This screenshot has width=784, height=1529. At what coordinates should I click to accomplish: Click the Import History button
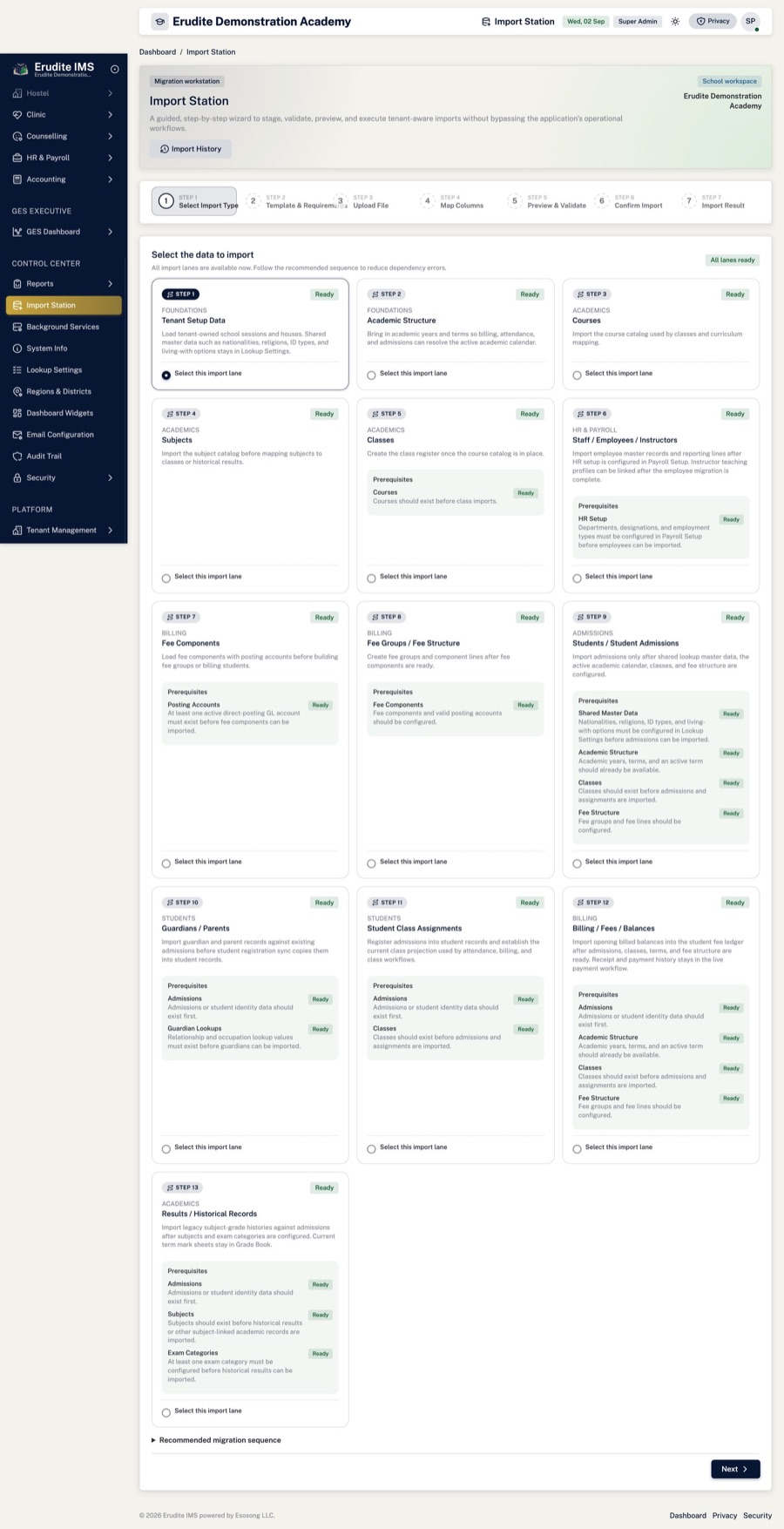point(191,149)
